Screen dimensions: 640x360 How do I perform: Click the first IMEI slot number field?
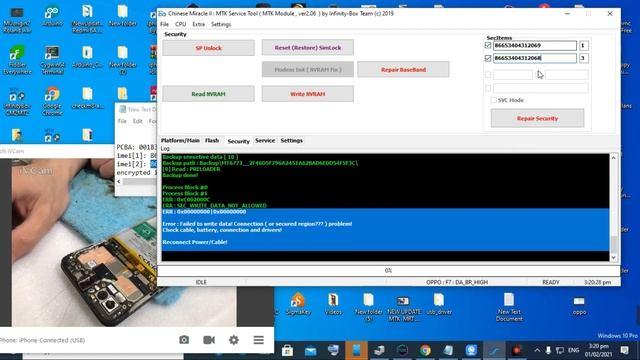583,45
